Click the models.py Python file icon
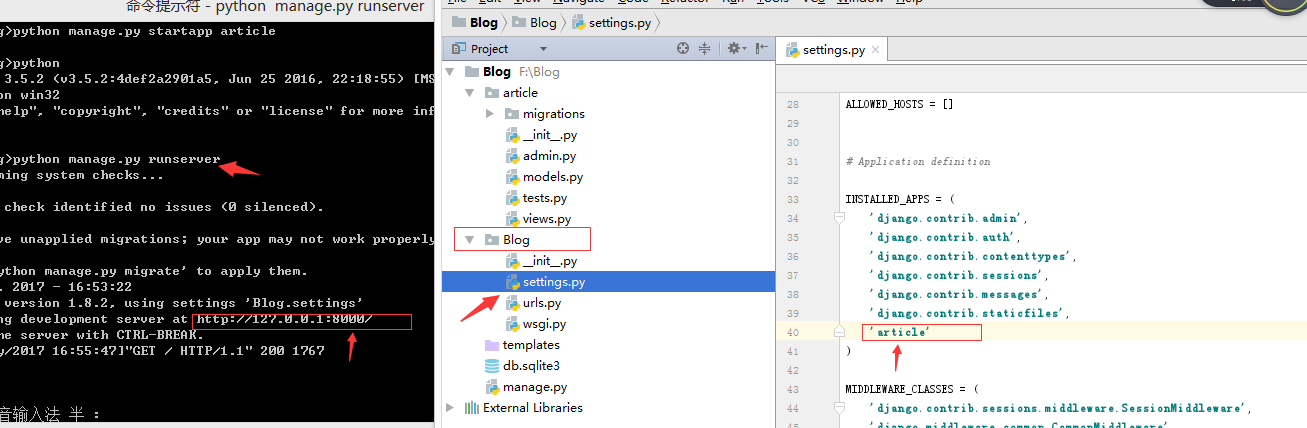 tap(512, 177)
